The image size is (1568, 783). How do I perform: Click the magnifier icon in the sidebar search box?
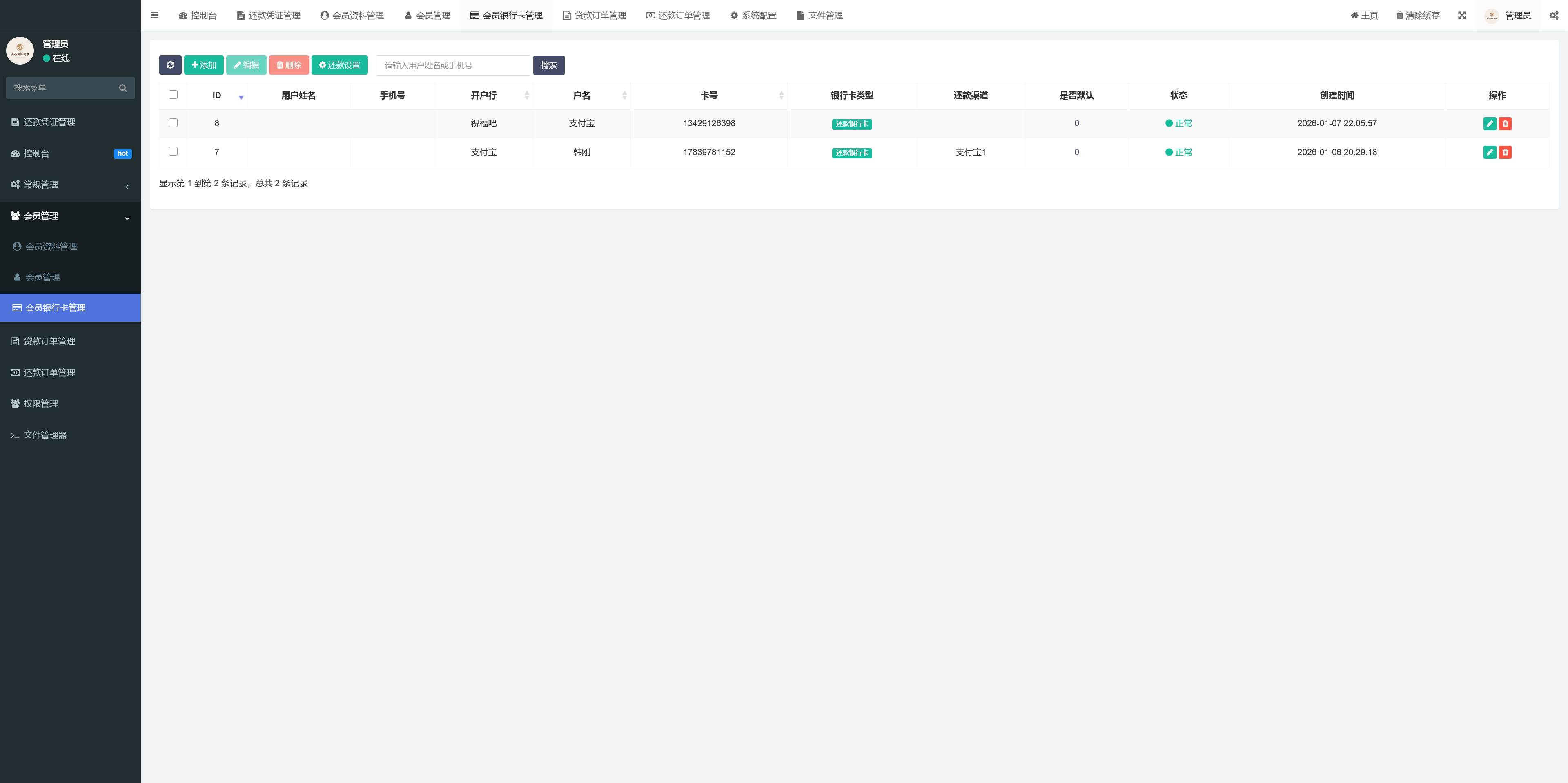click(x=123, y=88)
